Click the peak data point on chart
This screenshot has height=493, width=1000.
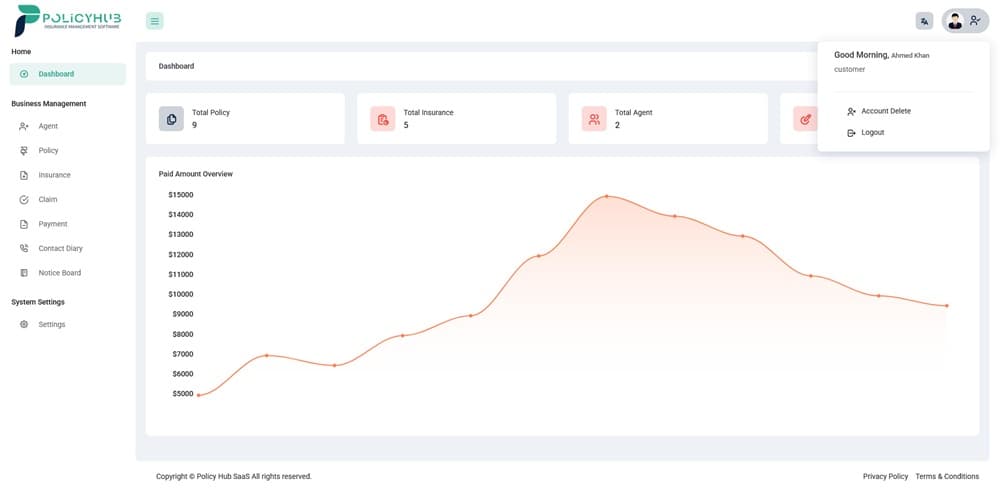point(606,196)
